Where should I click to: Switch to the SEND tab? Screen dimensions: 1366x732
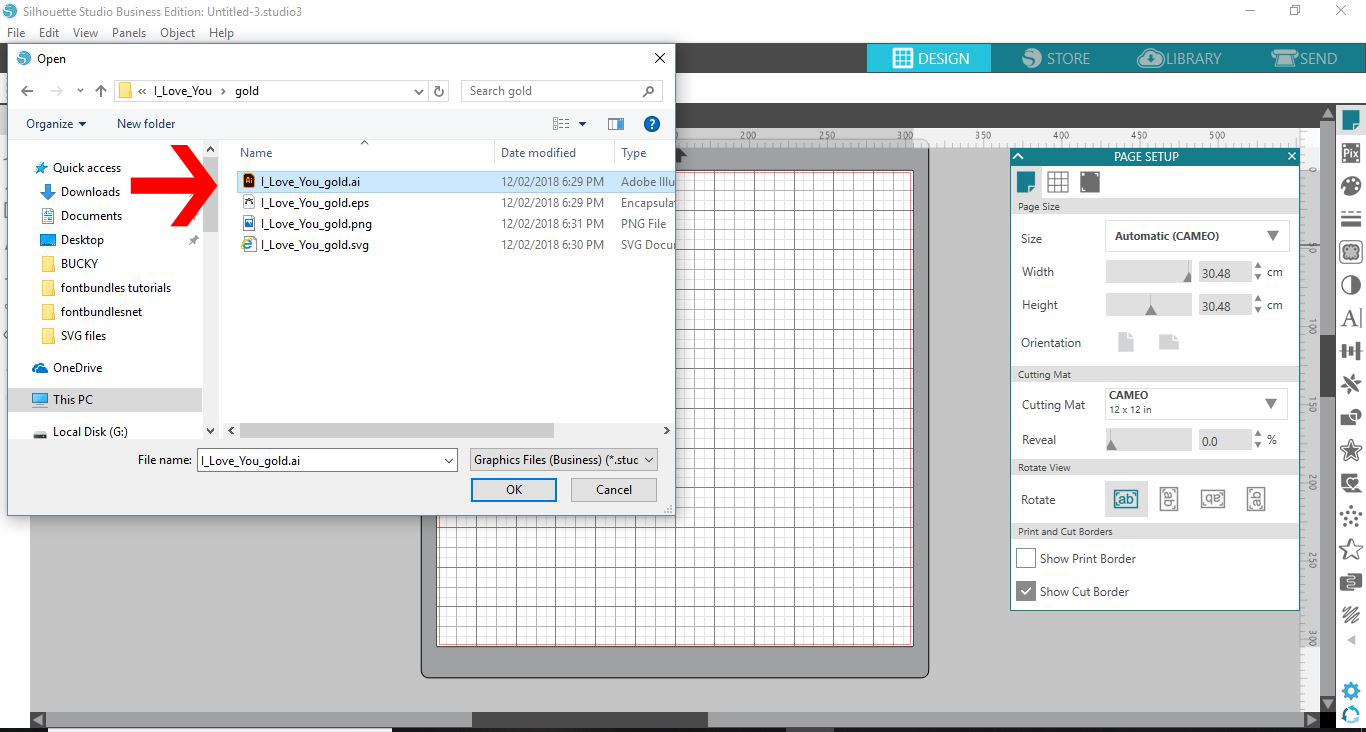point(1304,58)
